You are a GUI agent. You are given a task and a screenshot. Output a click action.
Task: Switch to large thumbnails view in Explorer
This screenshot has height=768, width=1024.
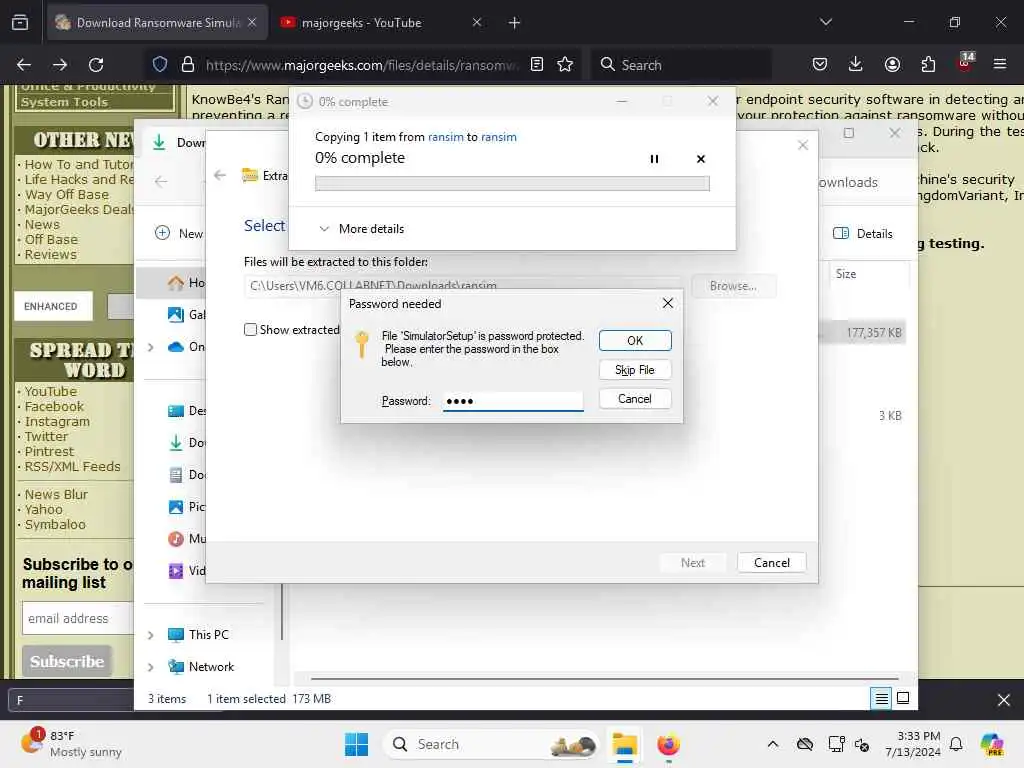click(x=903, y=699)
